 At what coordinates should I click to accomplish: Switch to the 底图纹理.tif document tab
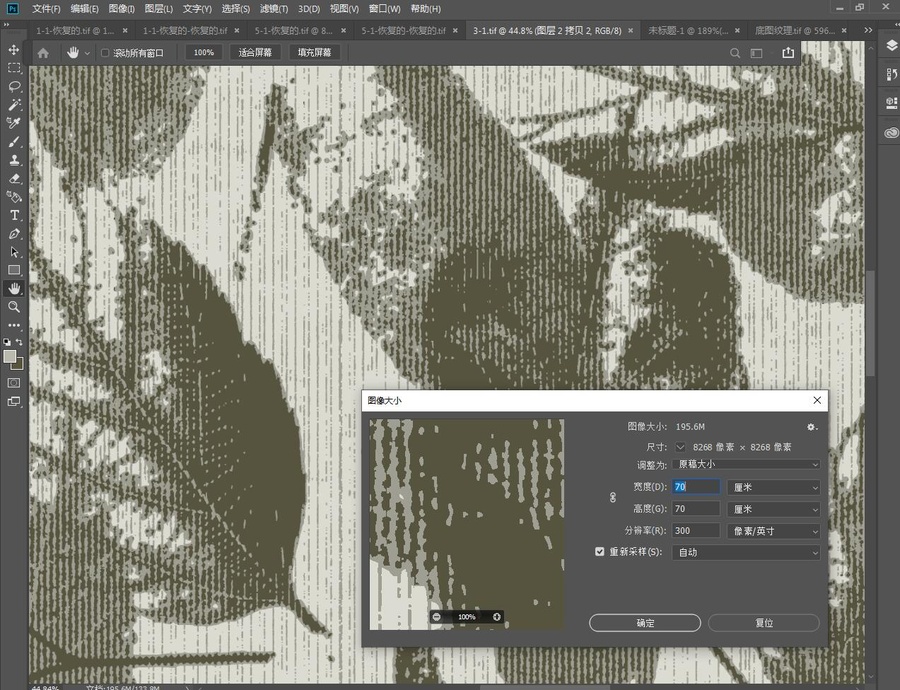pyautogui.click(x=794, y=30)
